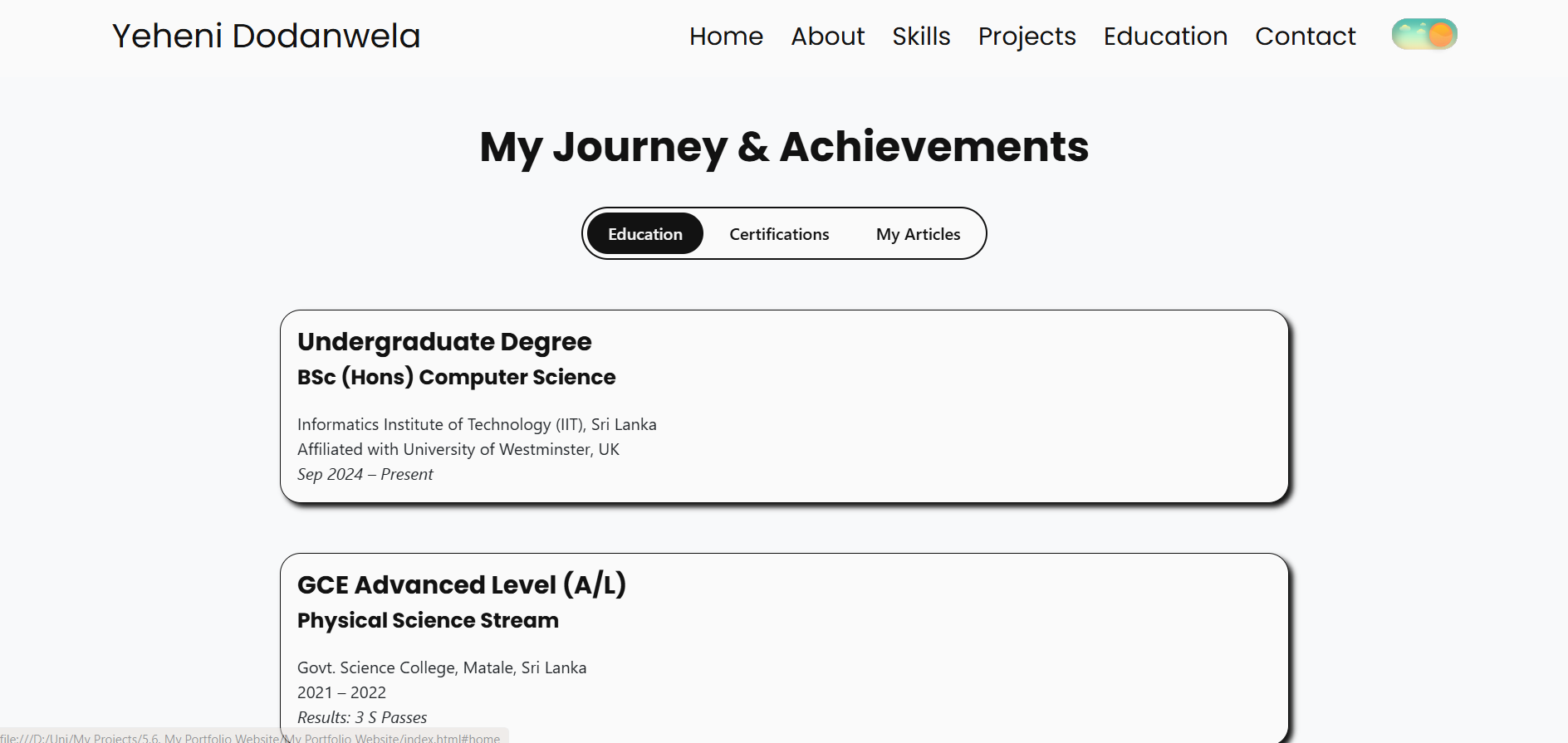Open the Contact section
Viewport: 1568px width, 743px height.
(1305, 37)
